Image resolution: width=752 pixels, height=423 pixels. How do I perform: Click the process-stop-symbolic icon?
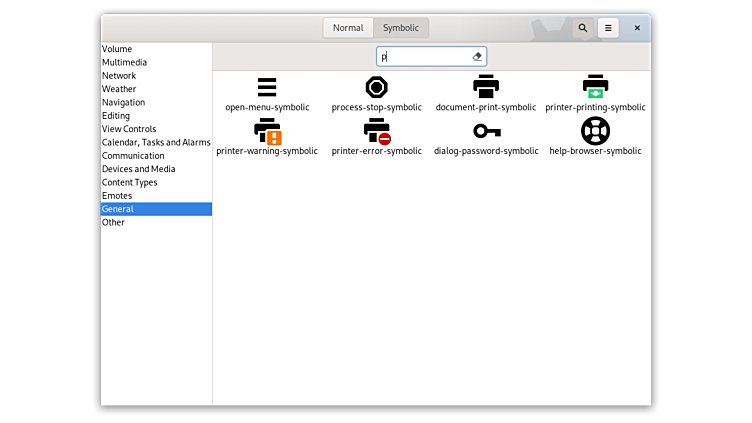(376, 88)
